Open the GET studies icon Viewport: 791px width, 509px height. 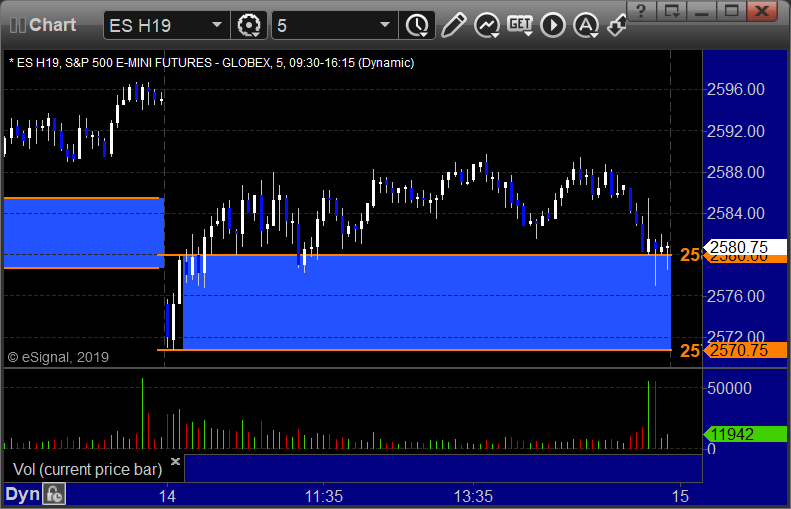520,25
